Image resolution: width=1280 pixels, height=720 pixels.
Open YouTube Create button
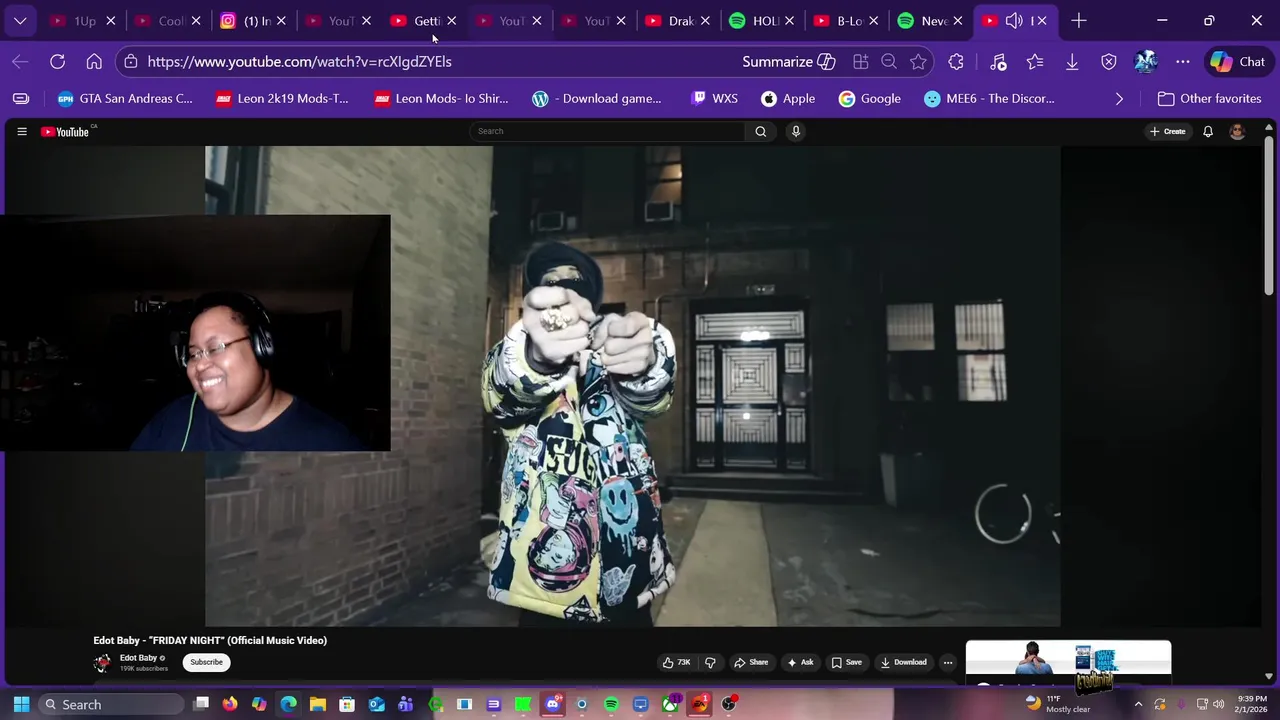[1168, 131]
